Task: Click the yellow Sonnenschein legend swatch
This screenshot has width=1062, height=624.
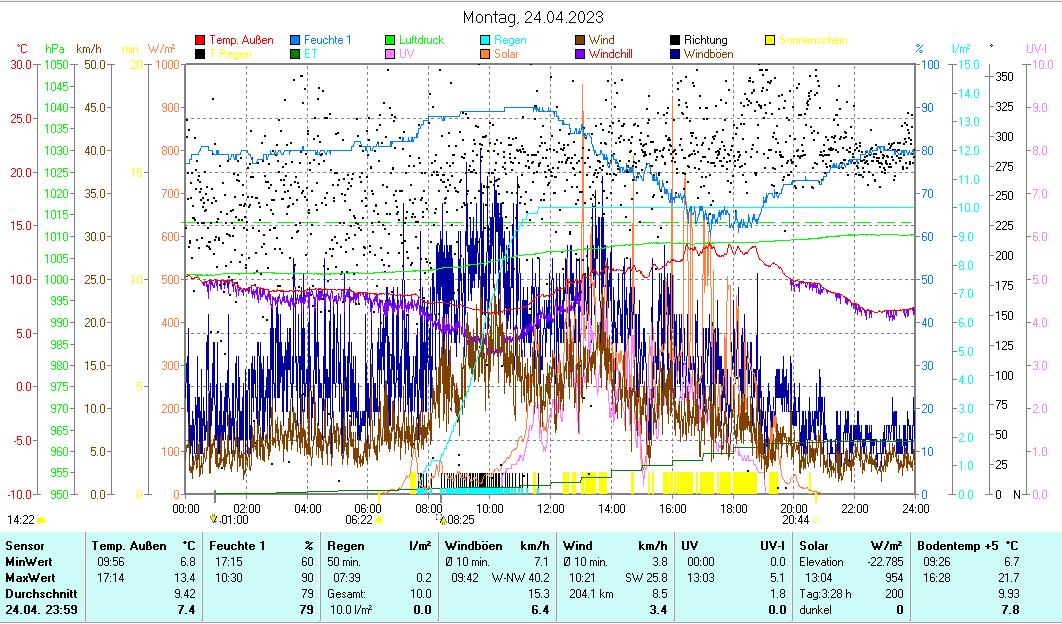Action: pos(770,40)
